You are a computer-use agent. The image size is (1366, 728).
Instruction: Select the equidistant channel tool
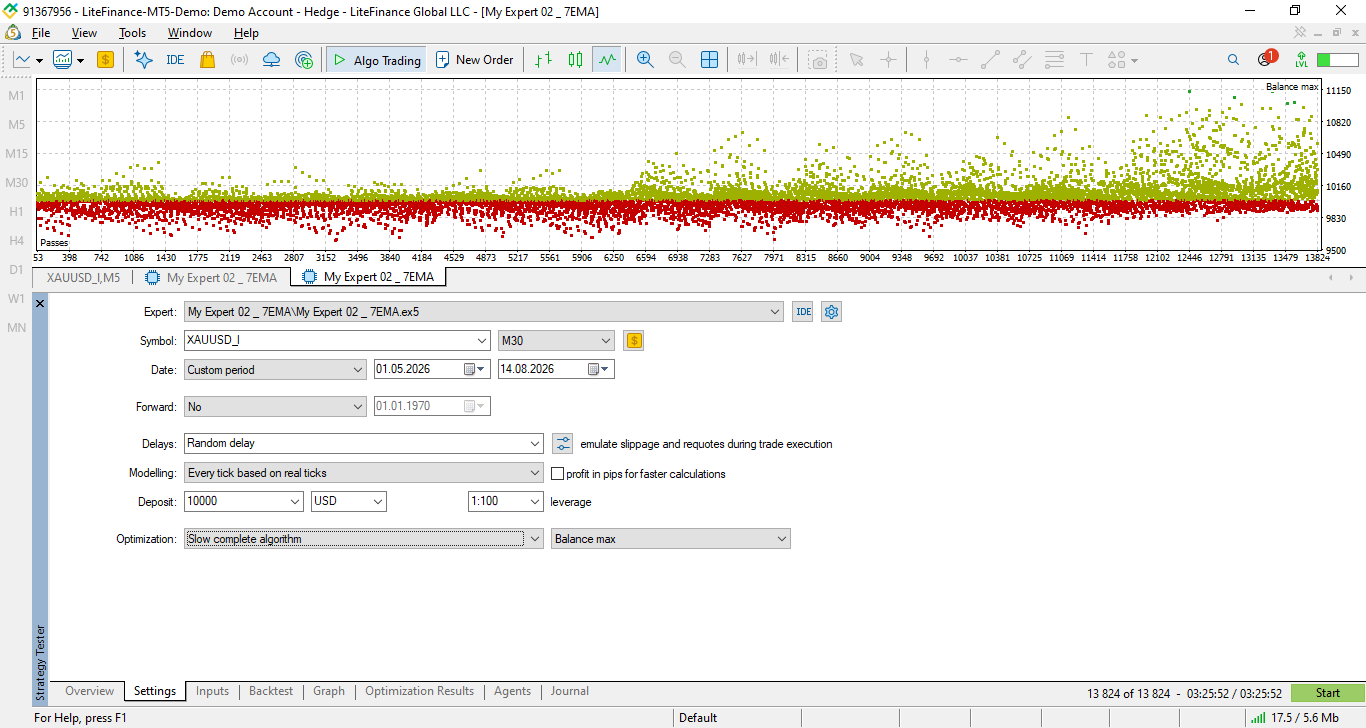coord(1022,60)
